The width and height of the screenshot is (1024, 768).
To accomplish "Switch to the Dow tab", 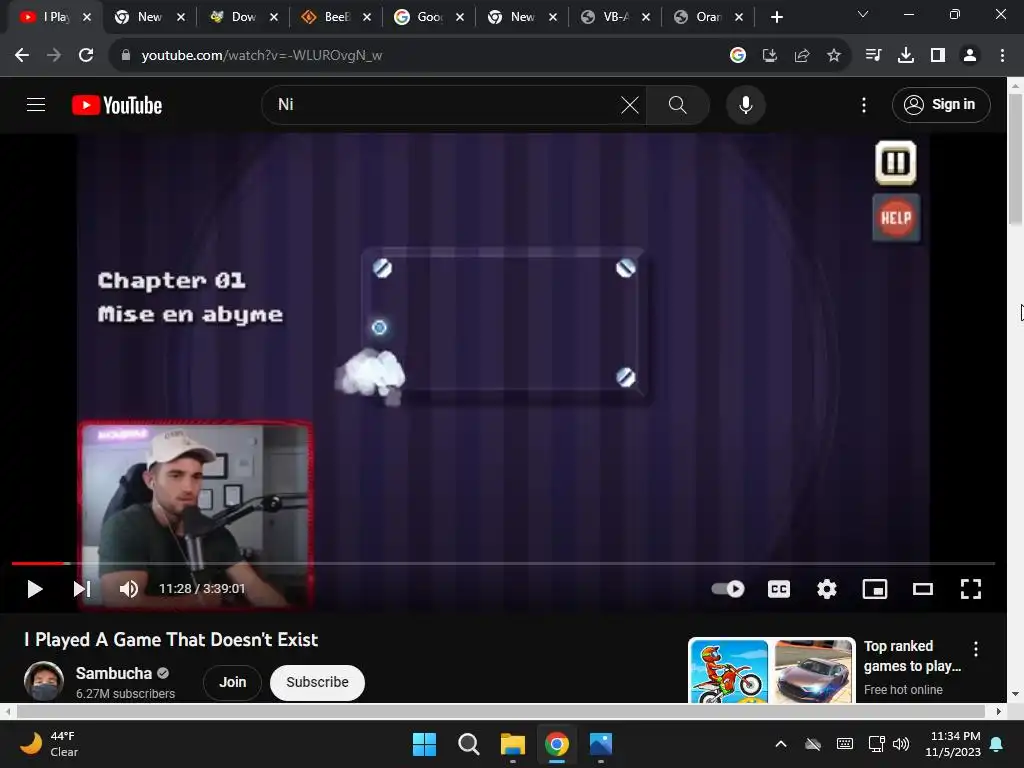I will (x=244, y=17).
